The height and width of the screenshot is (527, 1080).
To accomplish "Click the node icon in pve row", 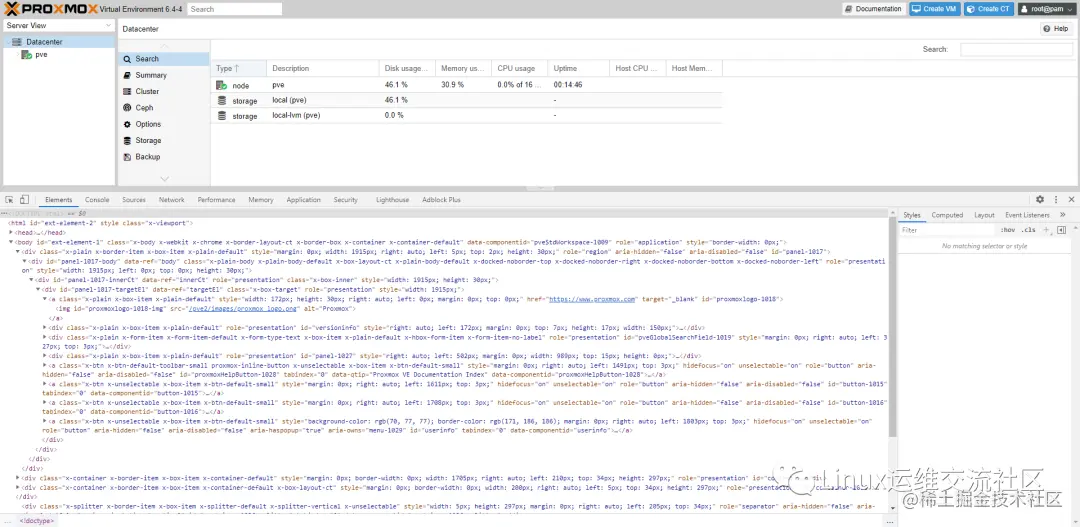I will [222, 85].
